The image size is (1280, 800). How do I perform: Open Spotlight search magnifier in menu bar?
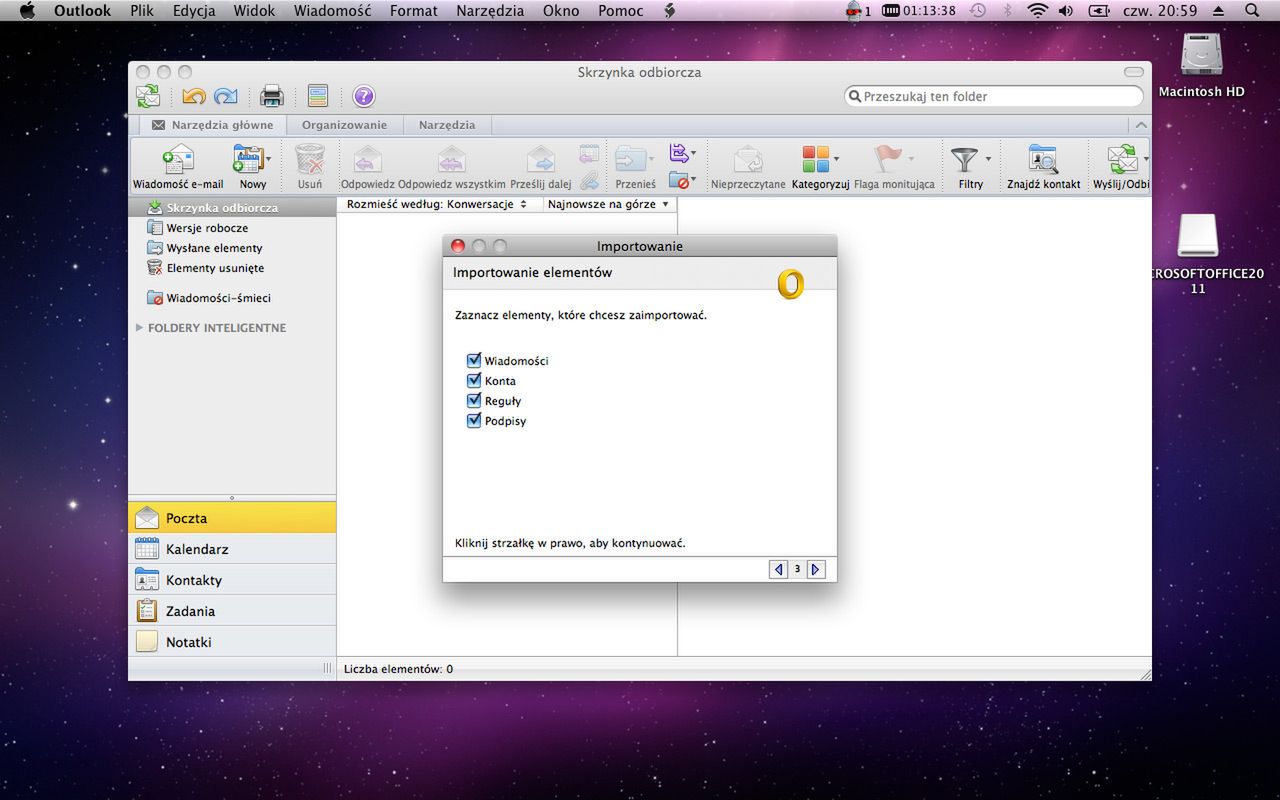point(1252,11)
